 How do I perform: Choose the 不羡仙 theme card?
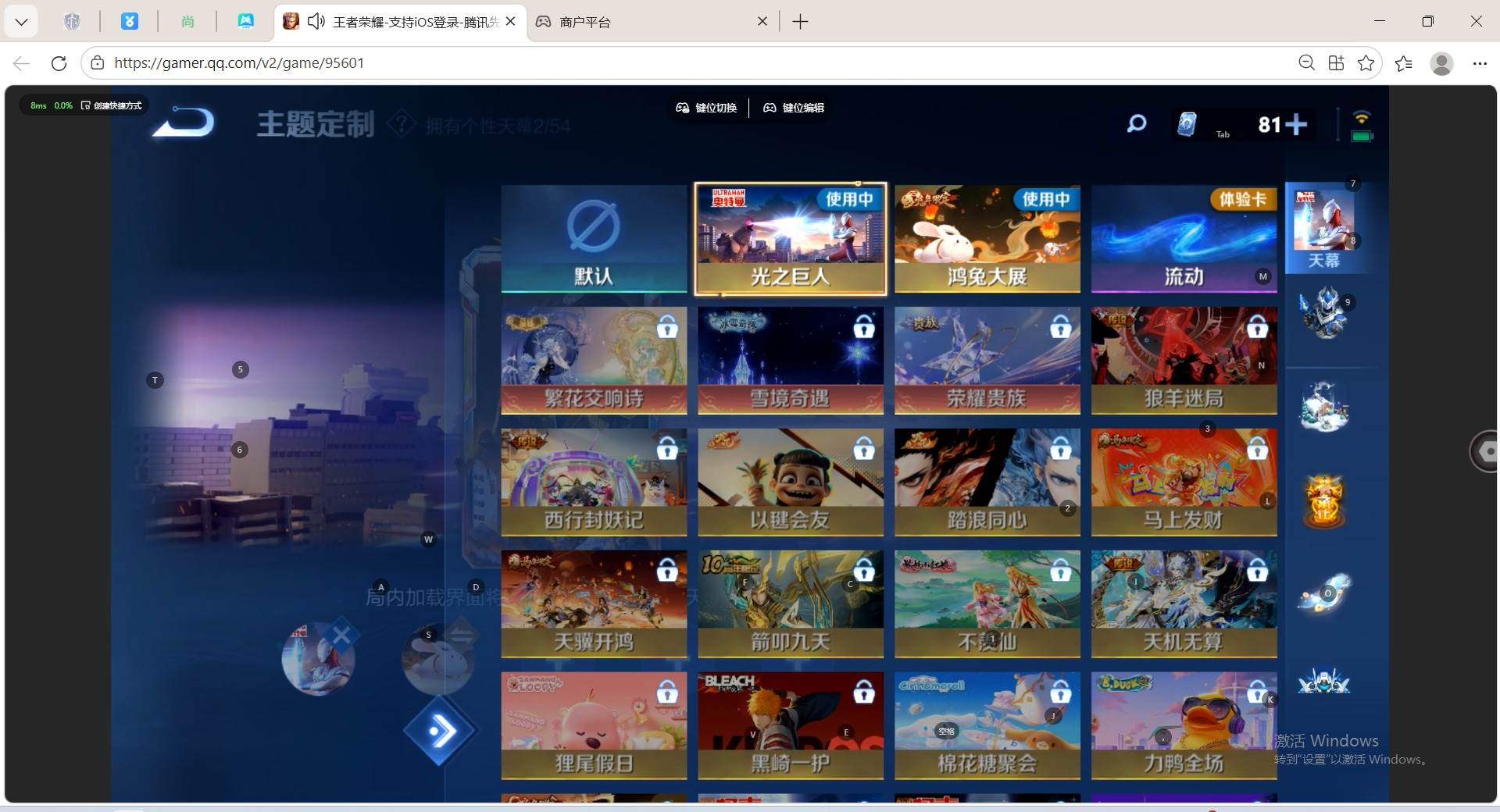(x=987, y=604)
